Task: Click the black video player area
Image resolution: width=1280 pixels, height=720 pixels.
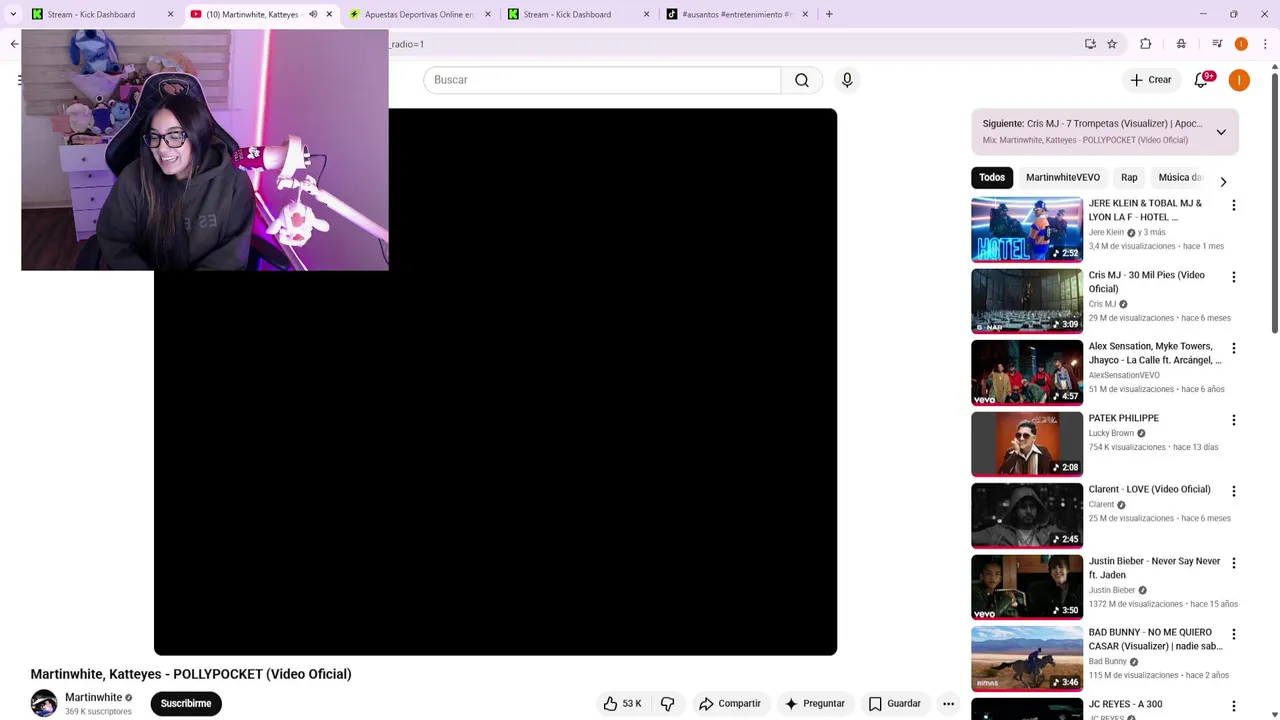Action: click(495, 382)
